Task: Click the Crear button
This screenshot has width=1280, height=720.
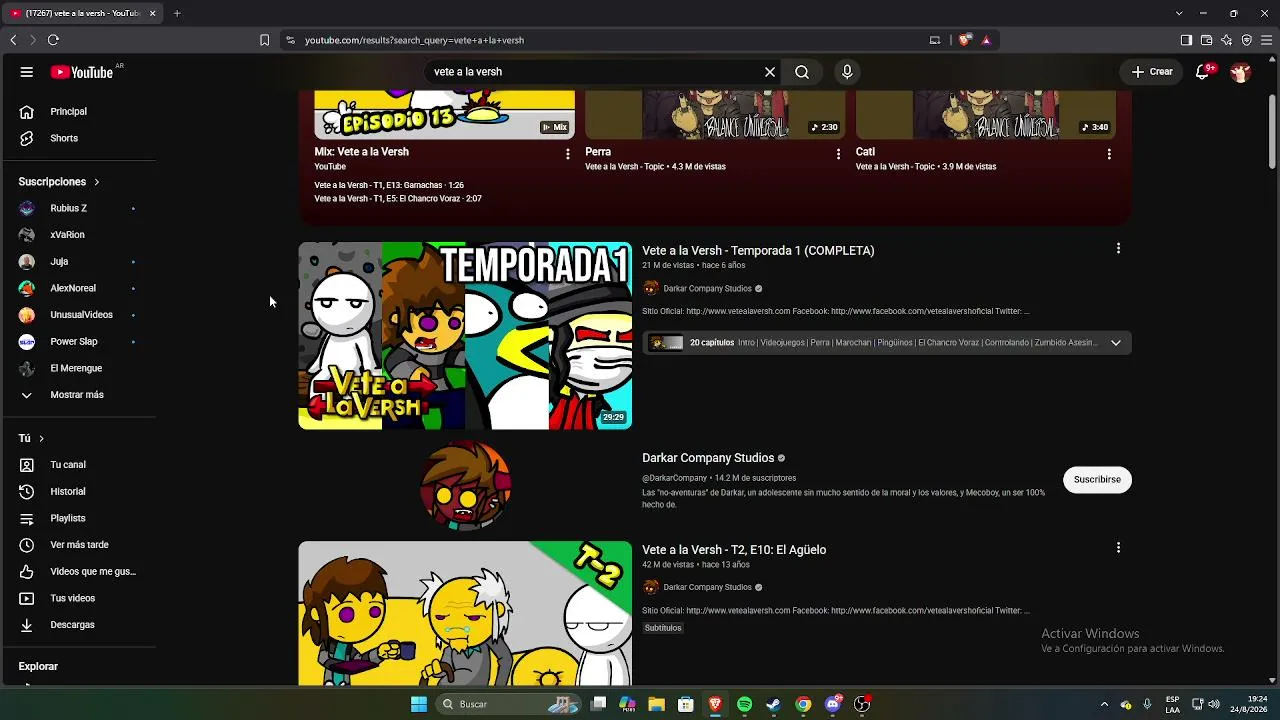Action: (x=1152, y=72)
